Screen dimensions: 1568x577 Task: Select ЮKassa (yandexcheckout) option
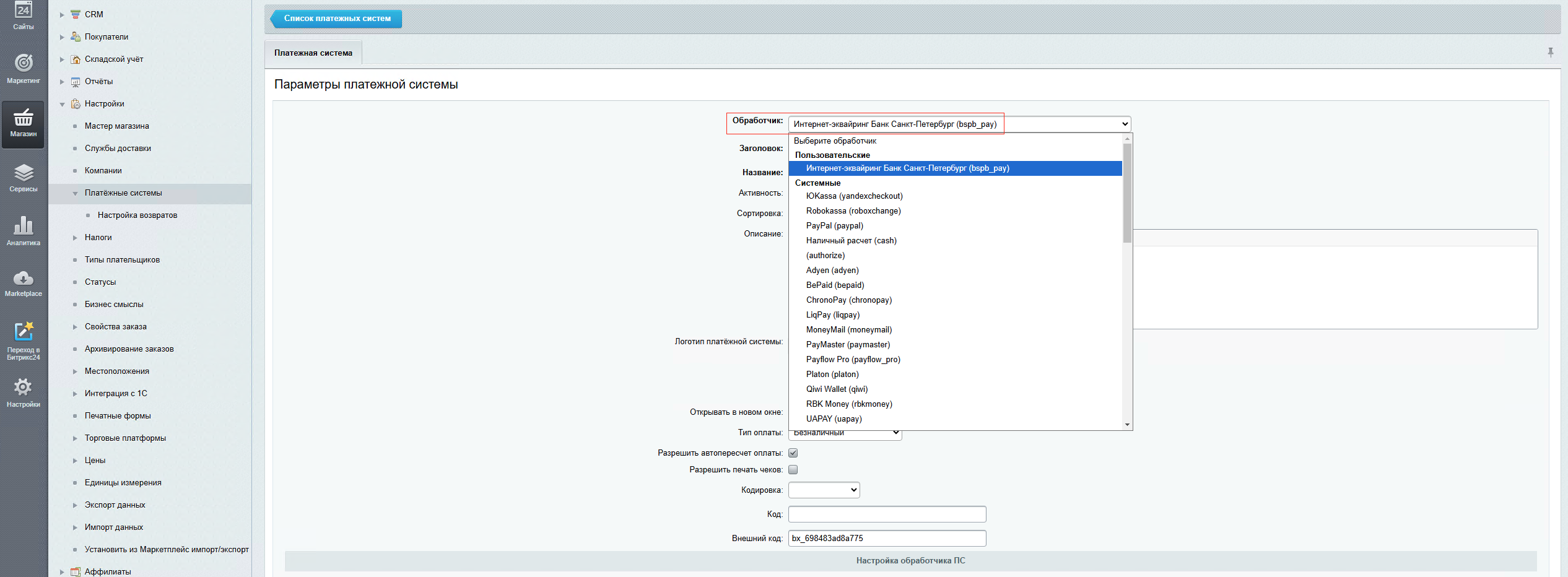955,196
